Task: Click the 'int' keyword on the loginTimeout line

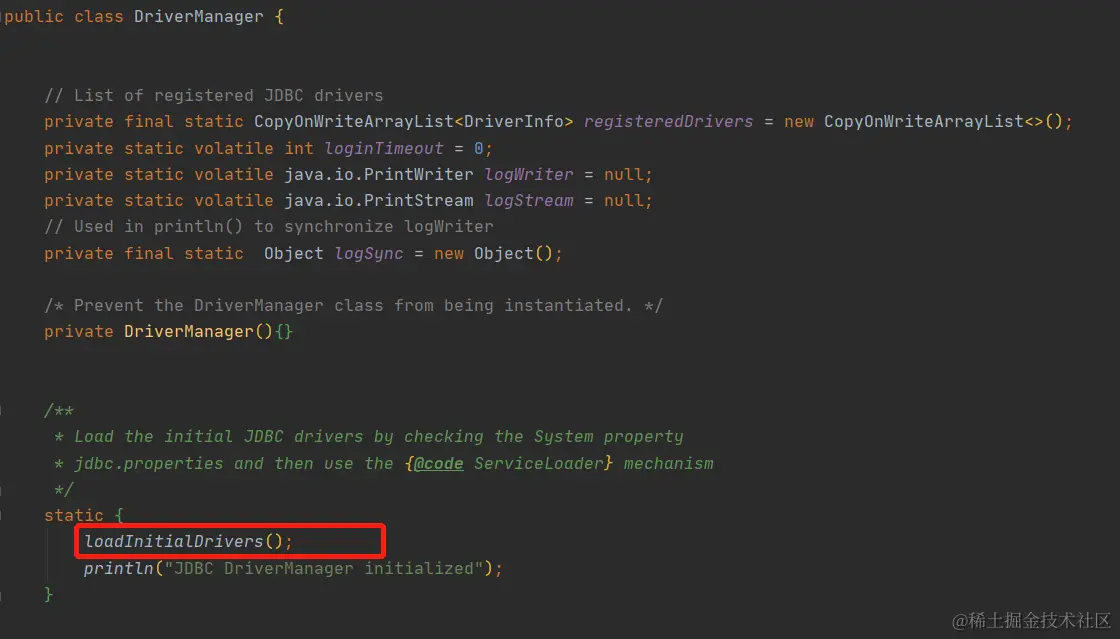Action: click(299, 149)
